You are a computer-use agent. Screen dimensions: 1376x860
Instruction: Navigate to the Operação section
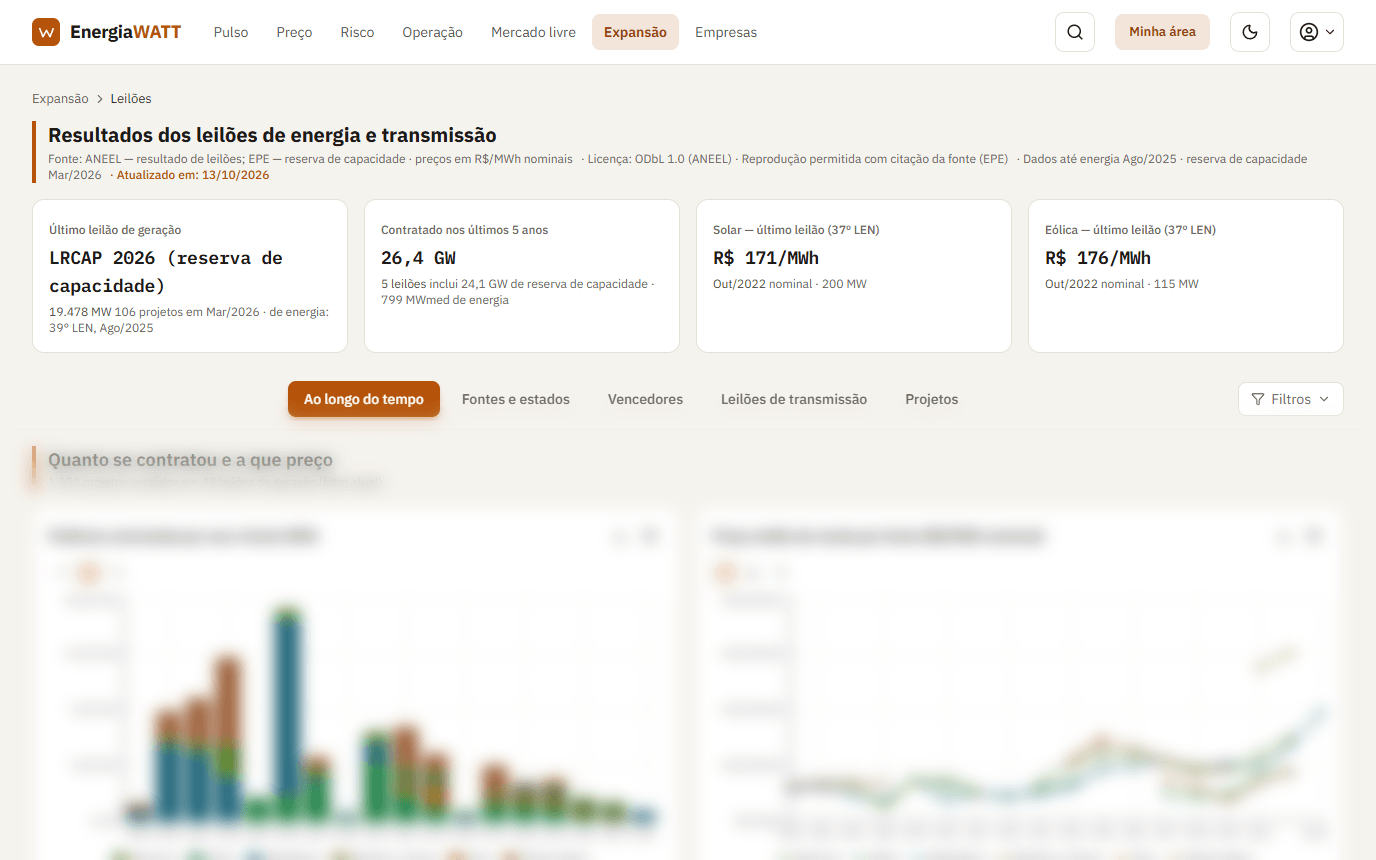(x=432, y=32)
